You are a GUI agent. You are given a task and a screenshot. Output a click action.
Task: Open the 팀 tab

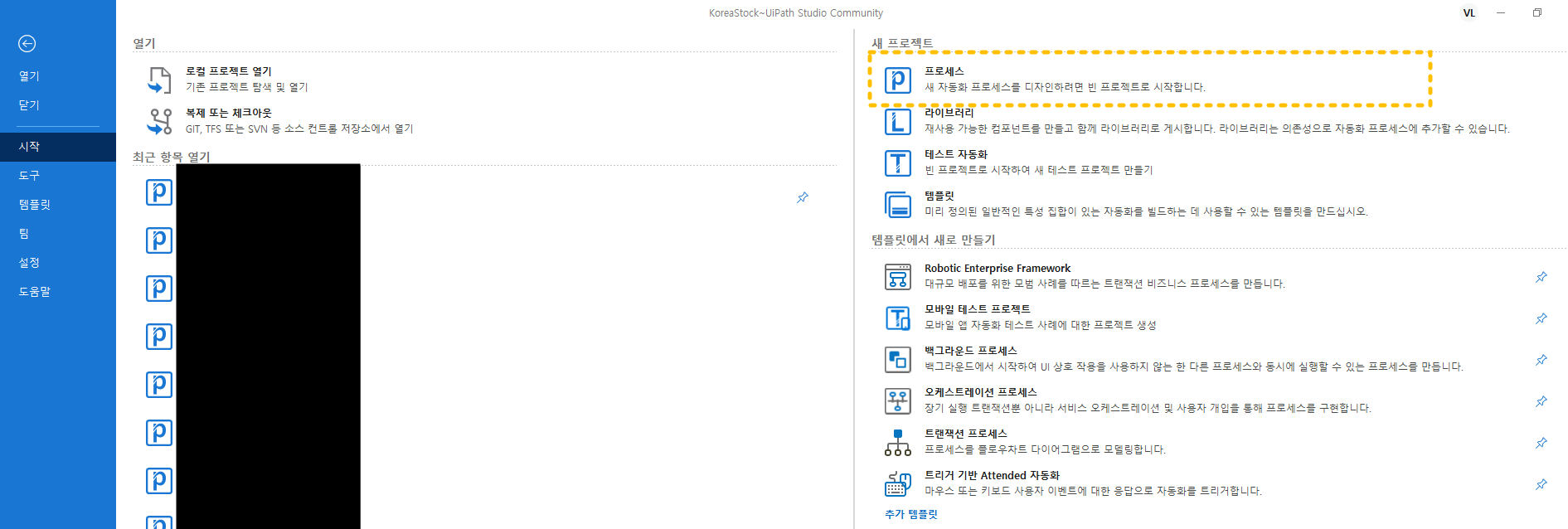(x=24, y=234)
